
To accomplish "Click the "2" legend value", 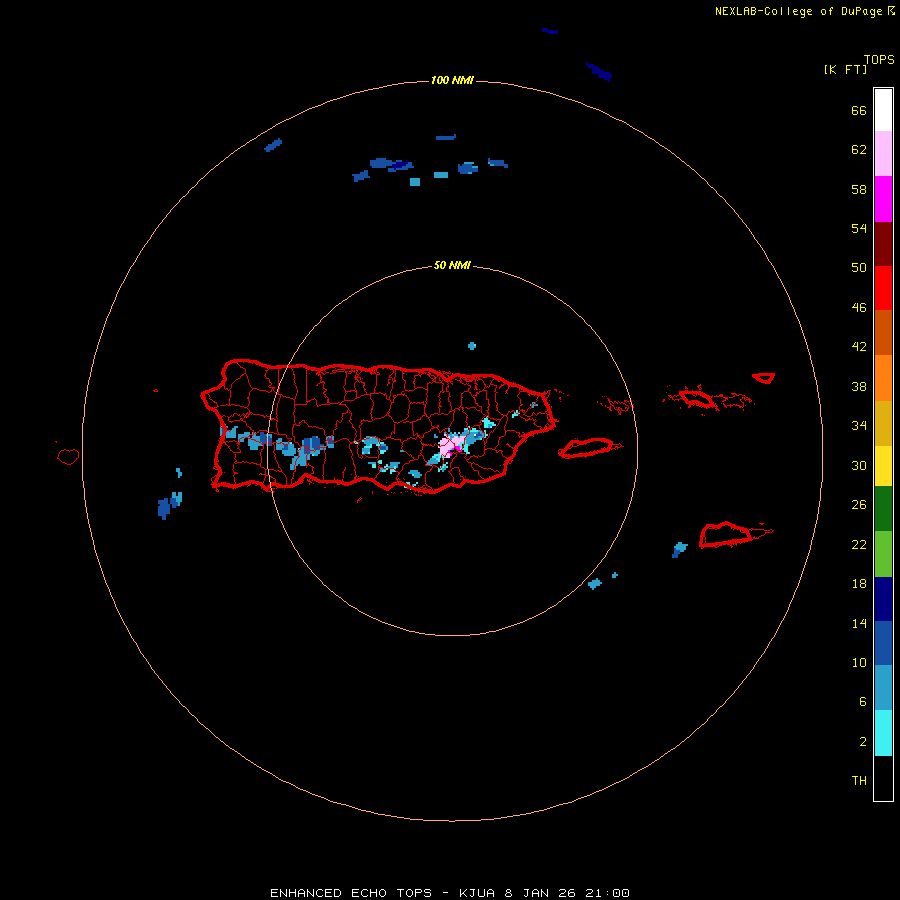I will point(863,742).
